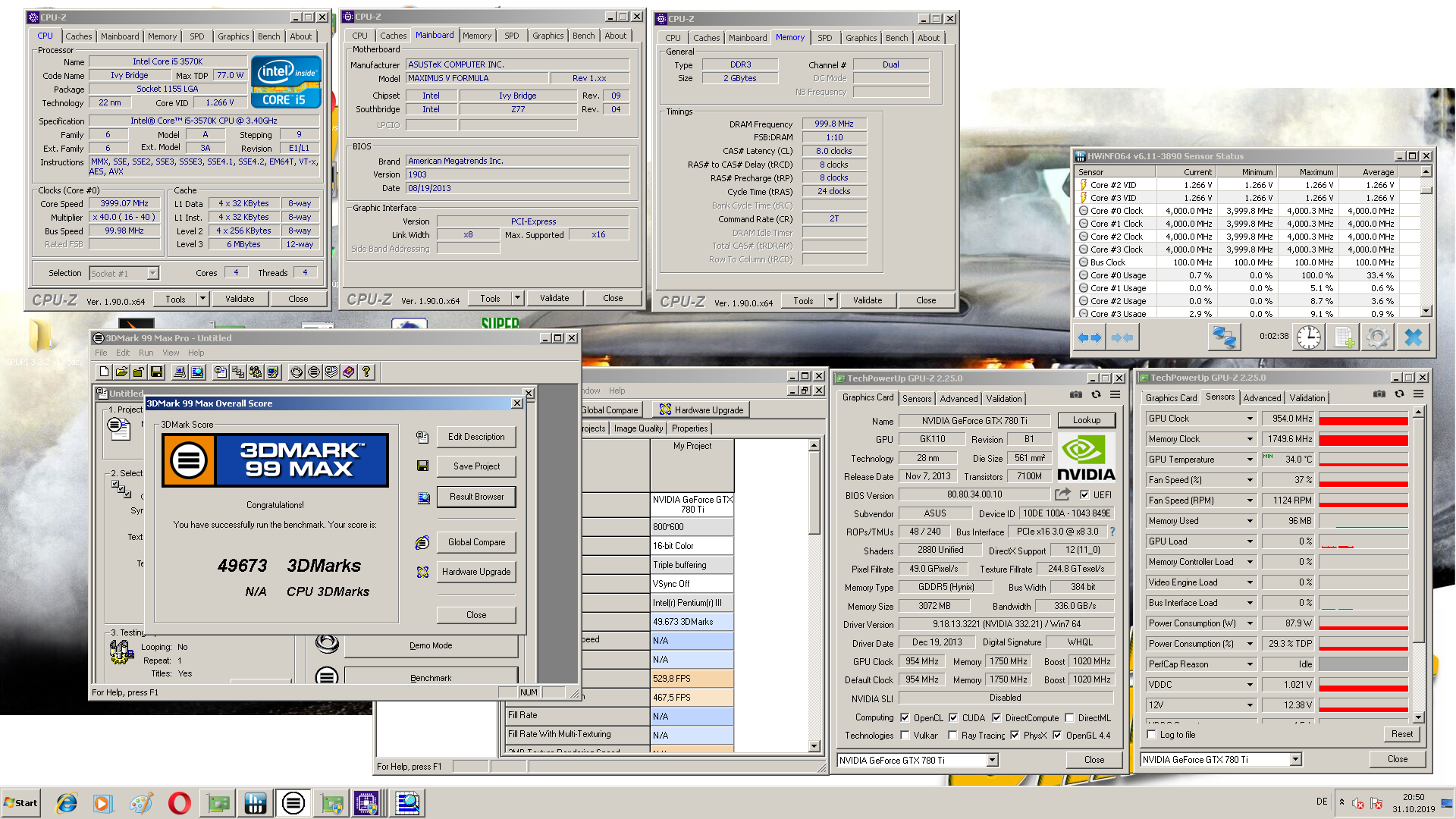This screenshot has width=1456, height=819.
Task: Click yellow question mark help icon in 3DMark
Action: [366, 372]
